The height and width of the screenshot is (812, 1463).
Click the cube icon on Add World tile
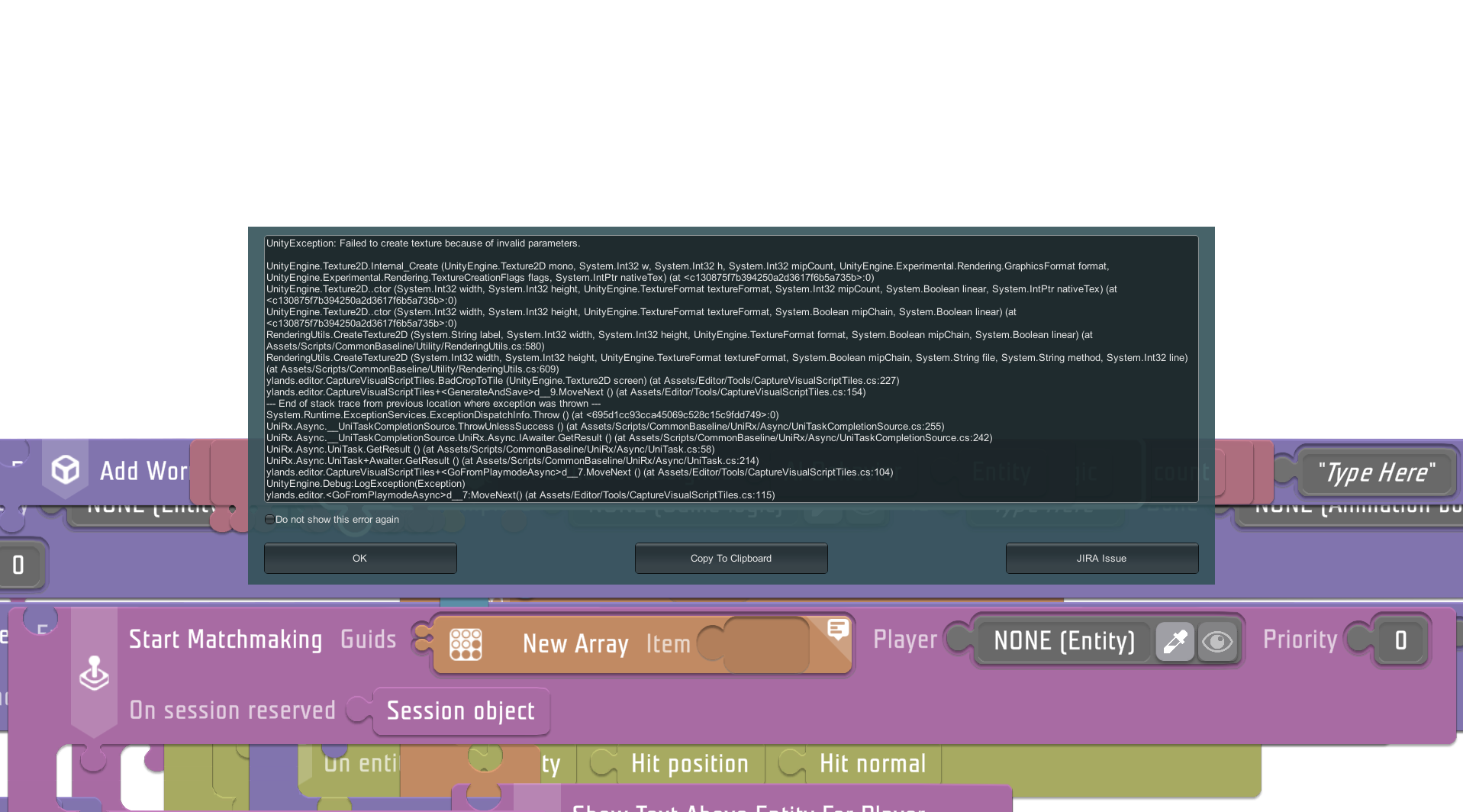tap(66, 469)
